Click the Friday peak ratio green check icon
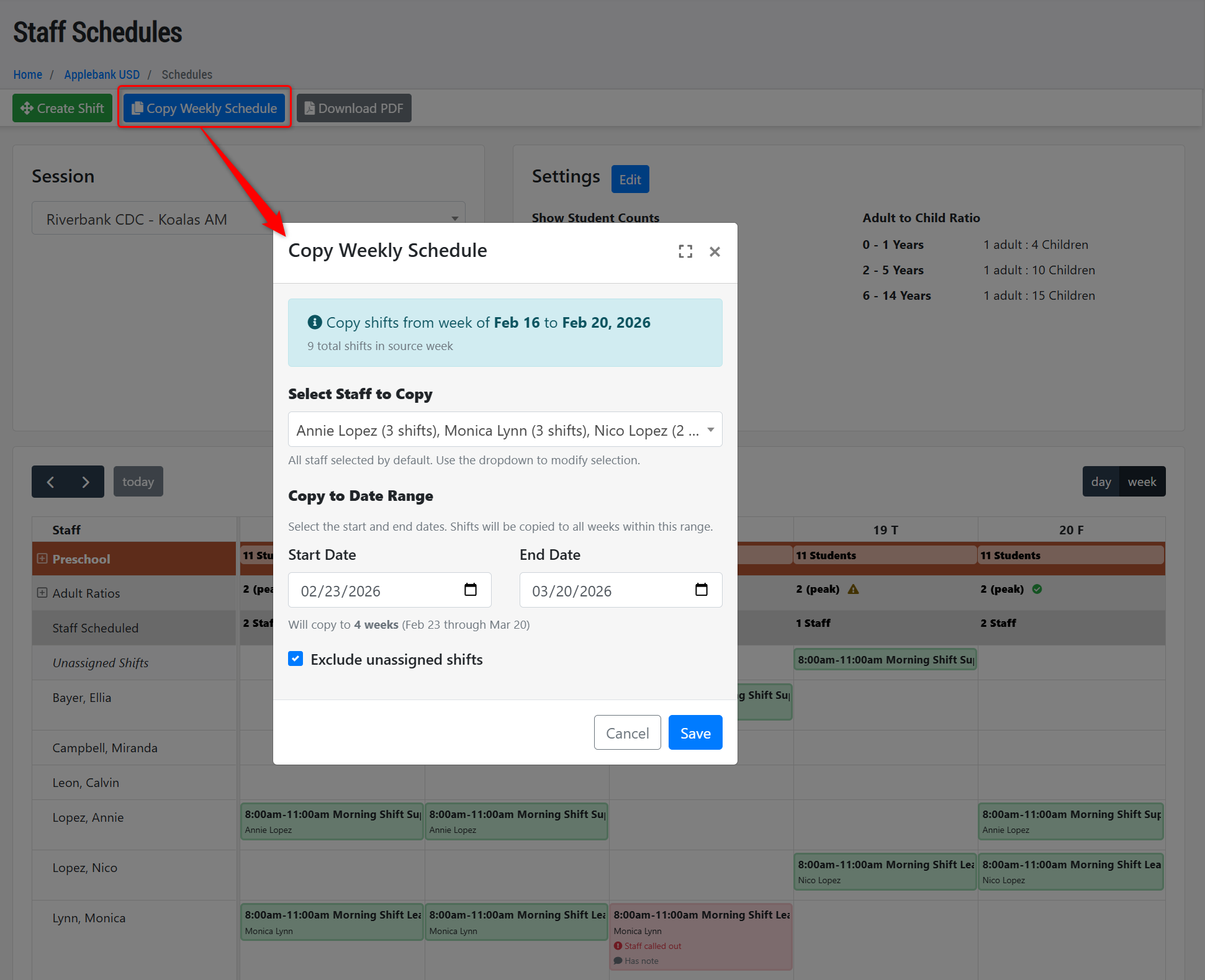 [x=1037, y=589]
